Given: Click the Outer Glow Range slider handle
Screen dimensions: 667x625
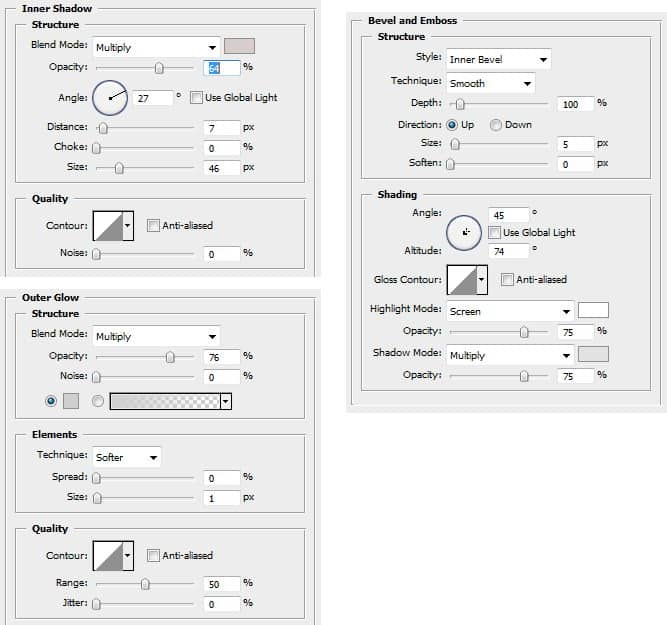Looking at the screenshot, I should coord(145,584).
